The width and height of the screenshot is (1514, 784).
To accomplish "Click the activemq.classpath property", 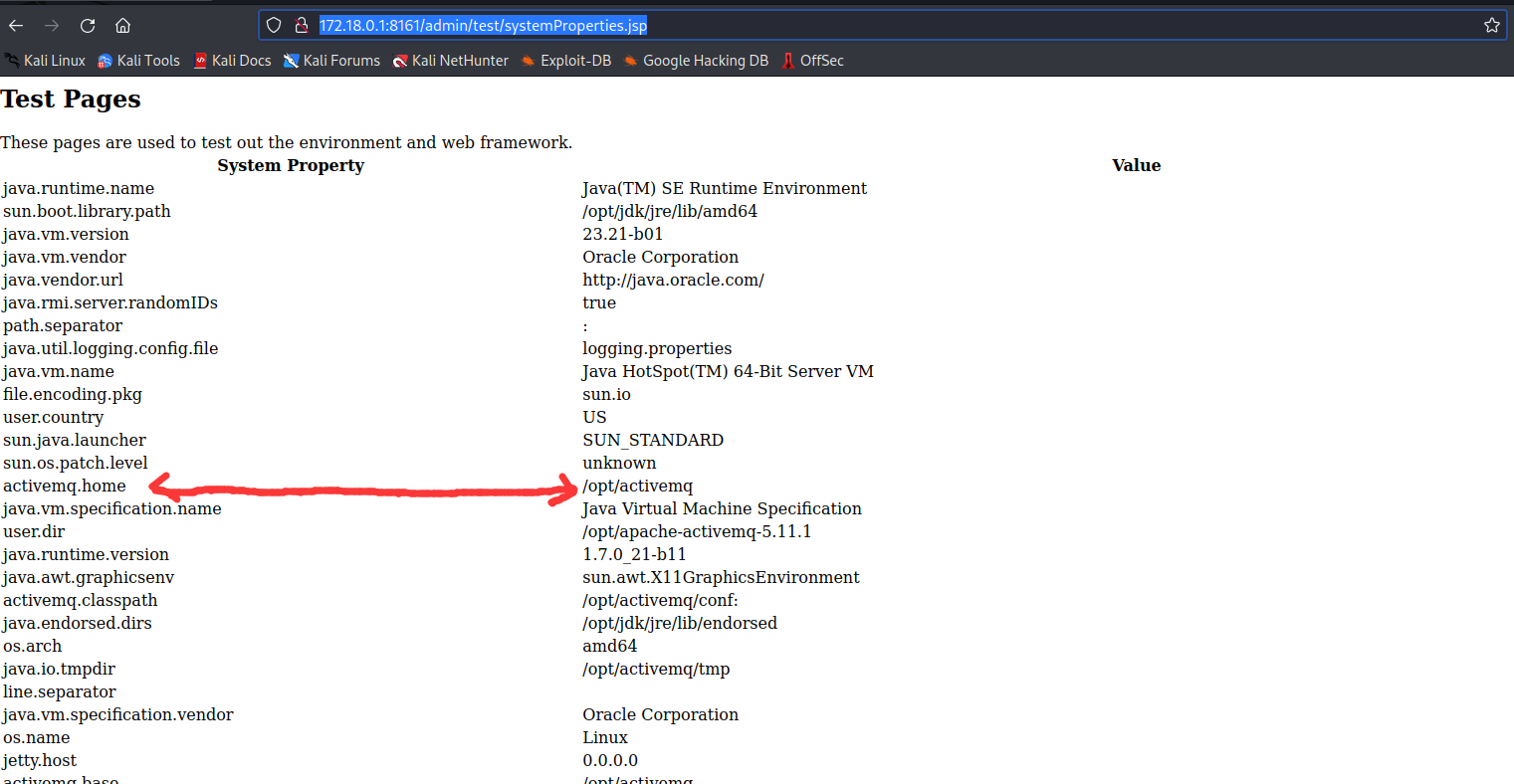I will [x=81, y=600].
